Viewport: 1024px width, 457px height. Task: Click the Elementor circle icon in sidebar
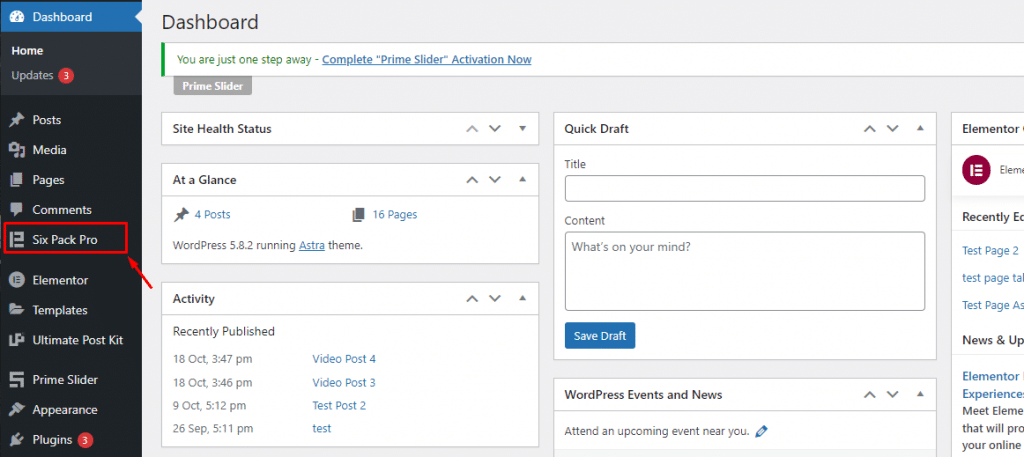17,280
